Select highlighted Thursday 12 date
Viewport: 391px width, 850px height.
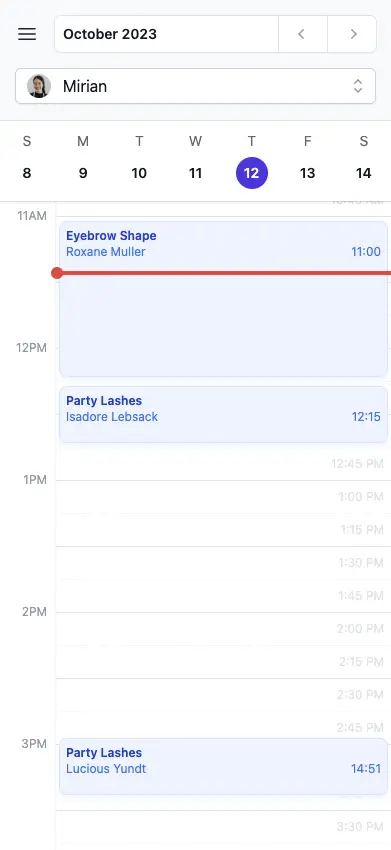[252, 173]
